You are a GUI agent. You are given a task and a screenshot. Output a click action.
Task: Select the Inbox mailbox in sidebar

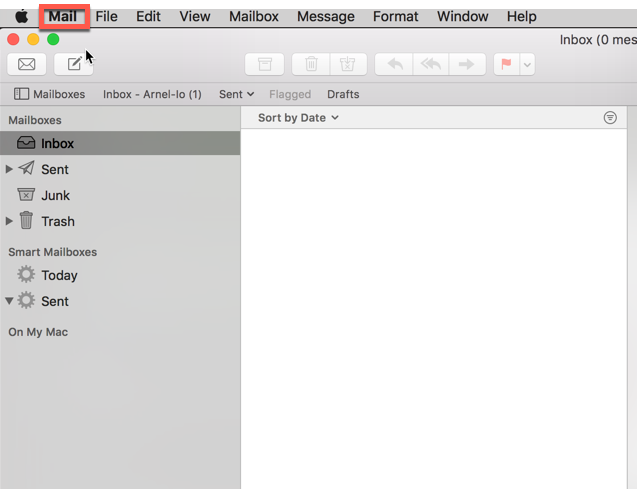click(120, 143)
